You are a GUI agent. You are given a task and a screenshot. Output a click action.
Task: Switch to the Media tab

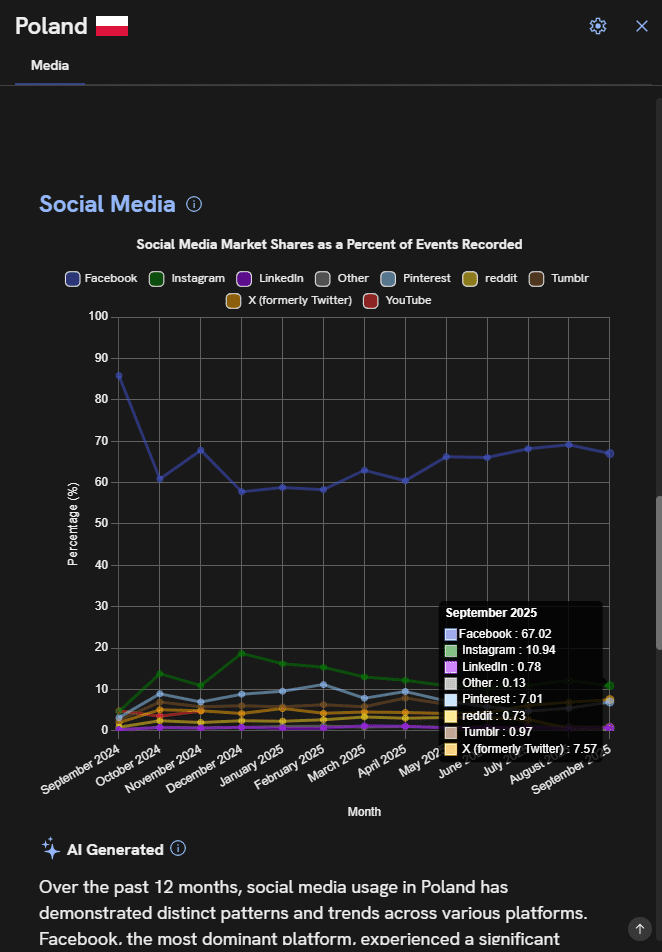(49, 65)
